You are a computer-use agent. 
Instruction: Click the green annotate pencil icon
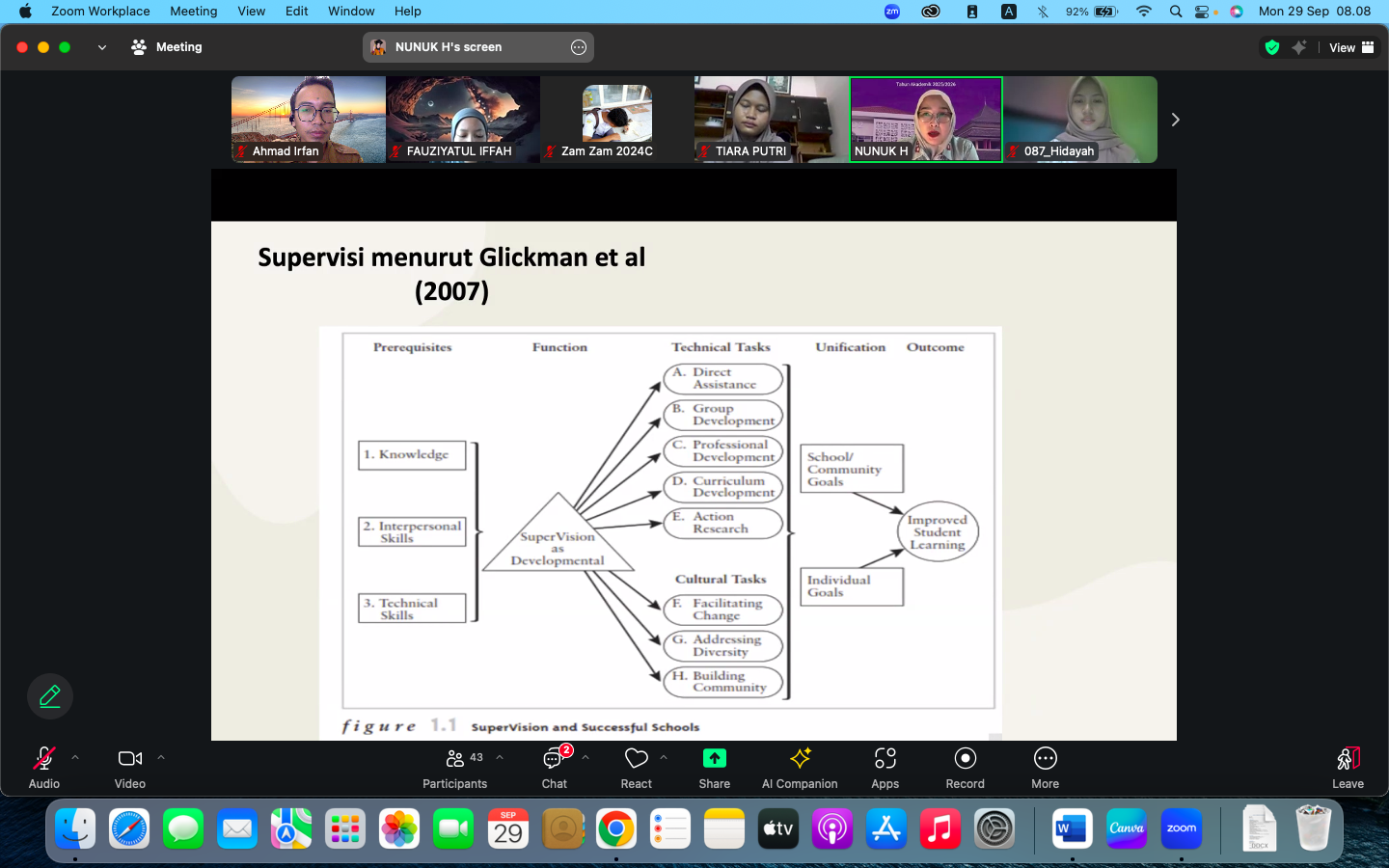click(50, 696)
